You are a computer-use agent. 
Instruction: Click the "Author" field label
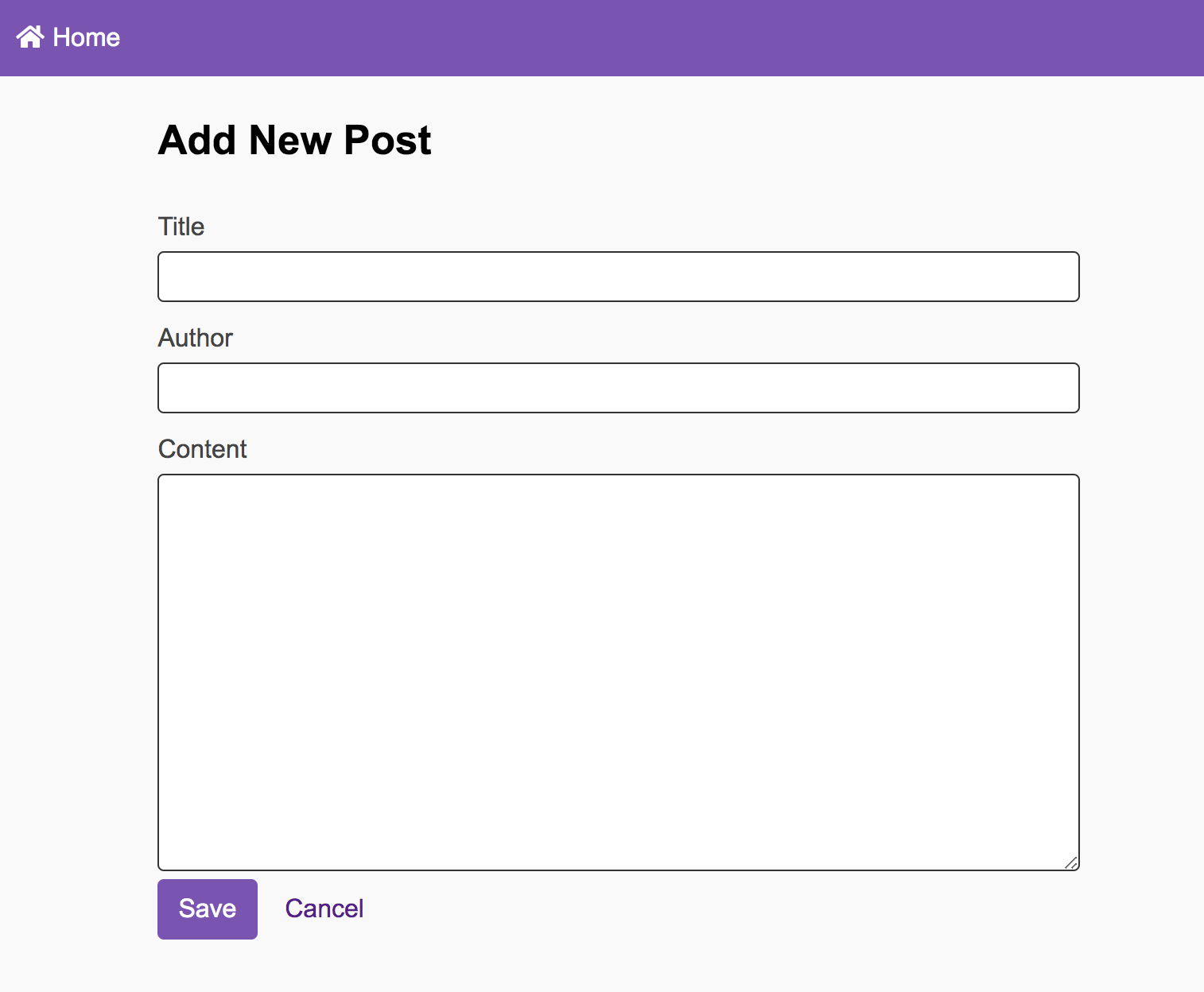click(x=196, y=338)
